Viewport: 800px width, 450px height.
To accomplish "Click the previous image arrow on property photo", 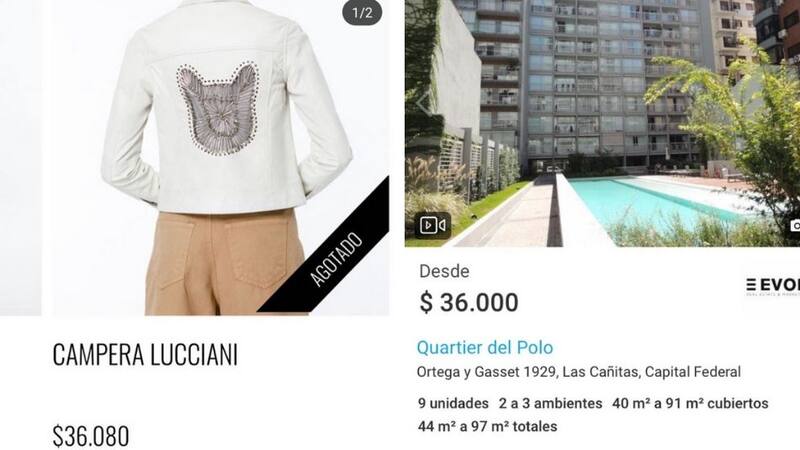I will (x=423, y=104).
